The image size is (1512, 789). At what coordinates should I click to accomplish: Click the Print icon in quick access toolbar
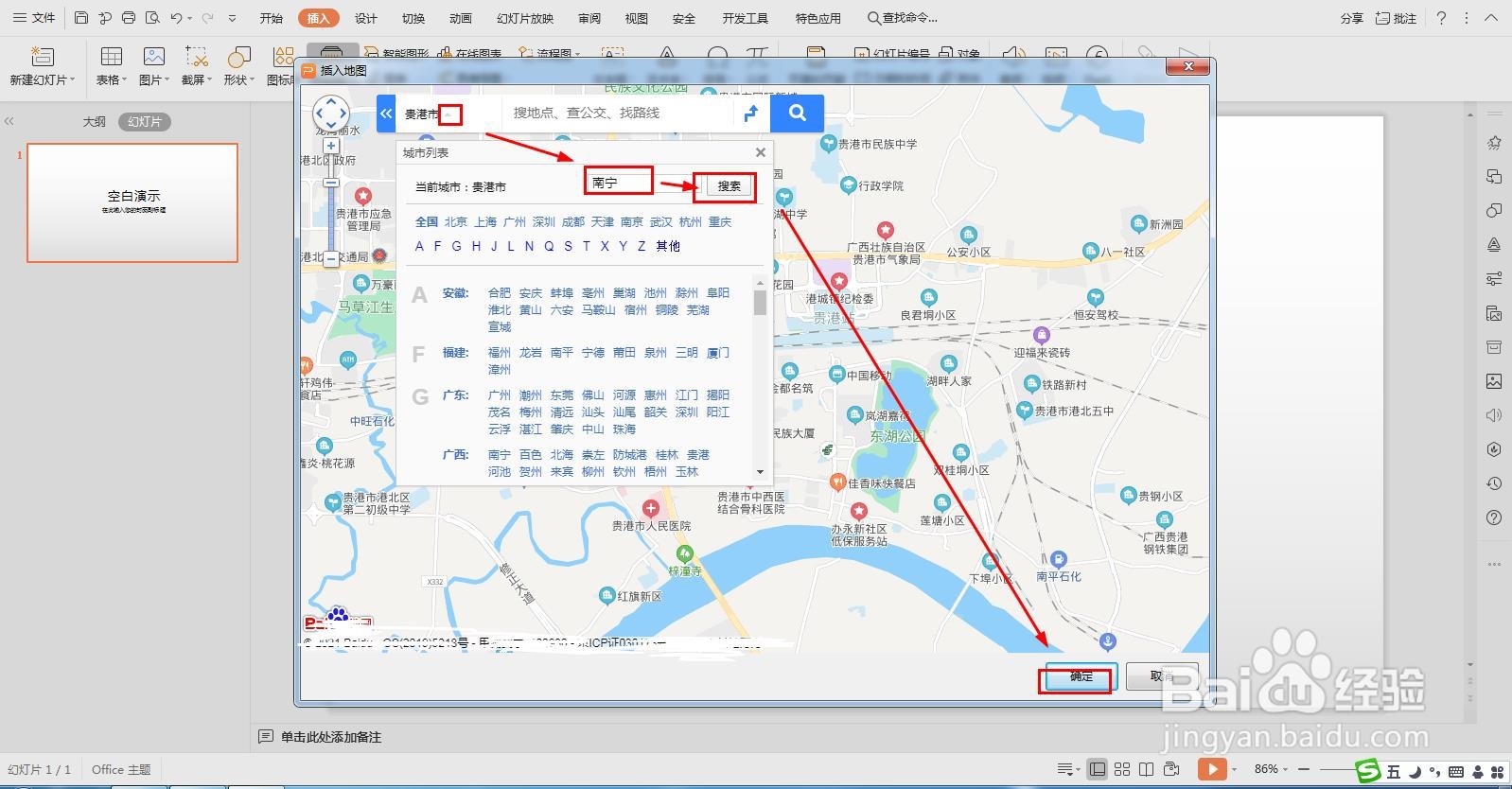pyautogui.click(x=129, y=18)
